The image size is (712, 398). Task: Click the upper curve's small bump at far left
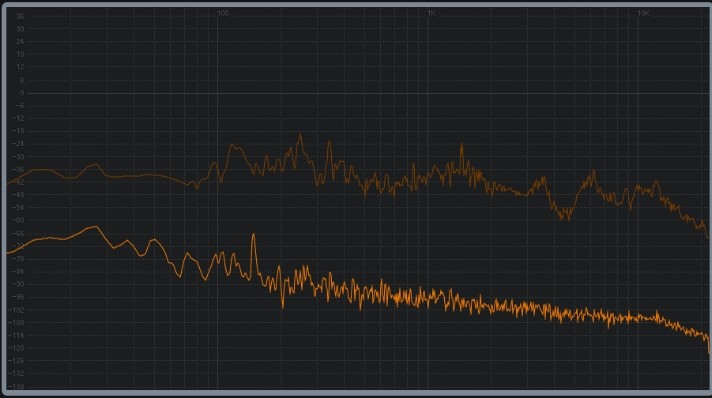95,165
